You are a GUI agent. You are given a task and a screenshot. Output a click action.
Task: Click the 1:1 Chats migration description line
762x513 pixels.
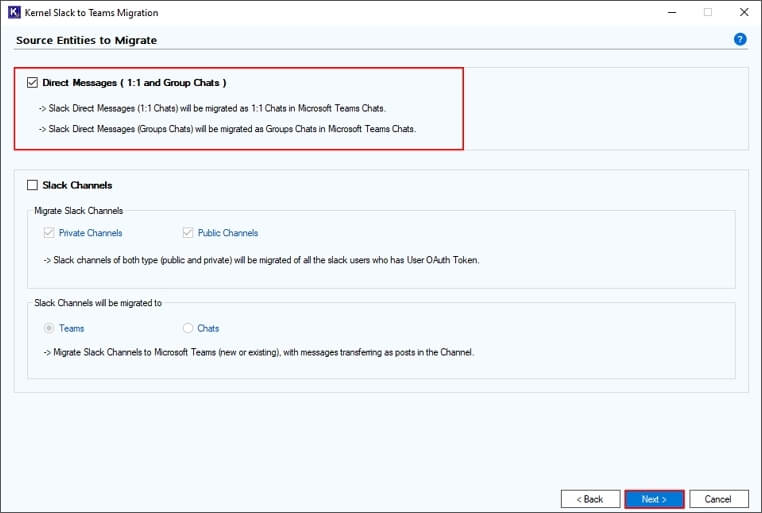click(x=212, y=108)
